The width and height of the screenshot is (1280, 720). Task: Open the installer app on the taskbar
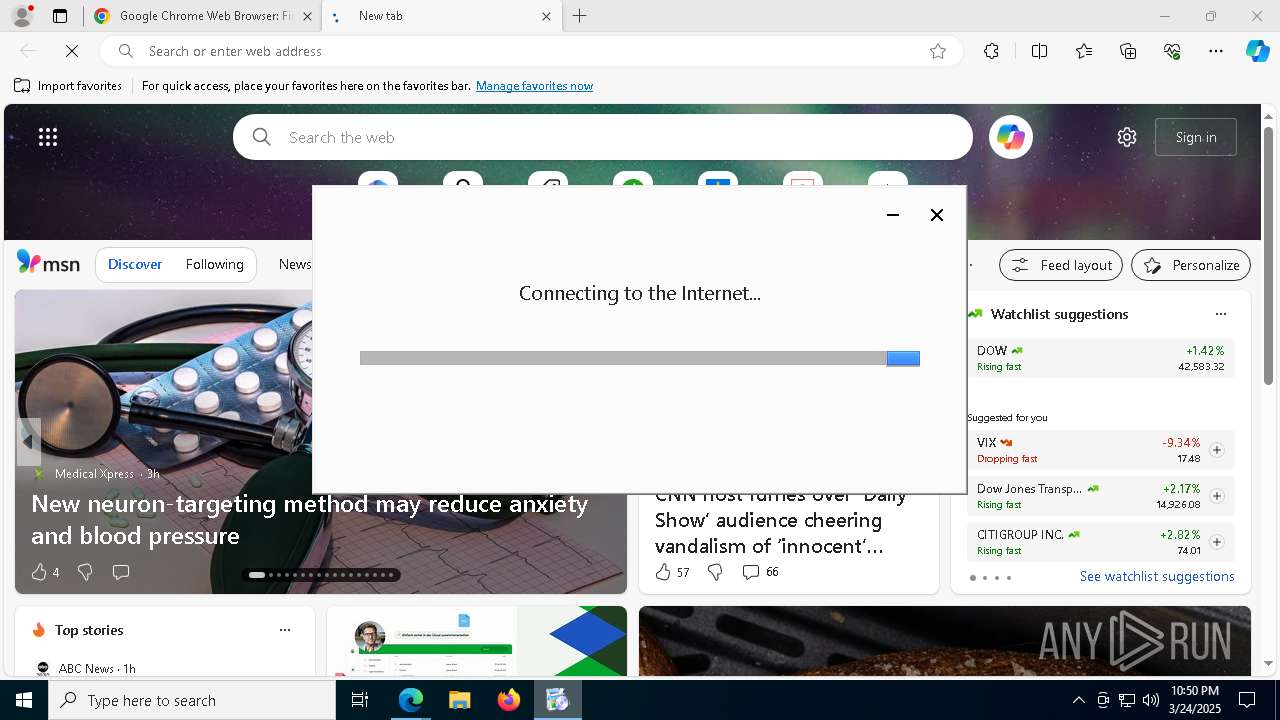[x=557, y=700]
